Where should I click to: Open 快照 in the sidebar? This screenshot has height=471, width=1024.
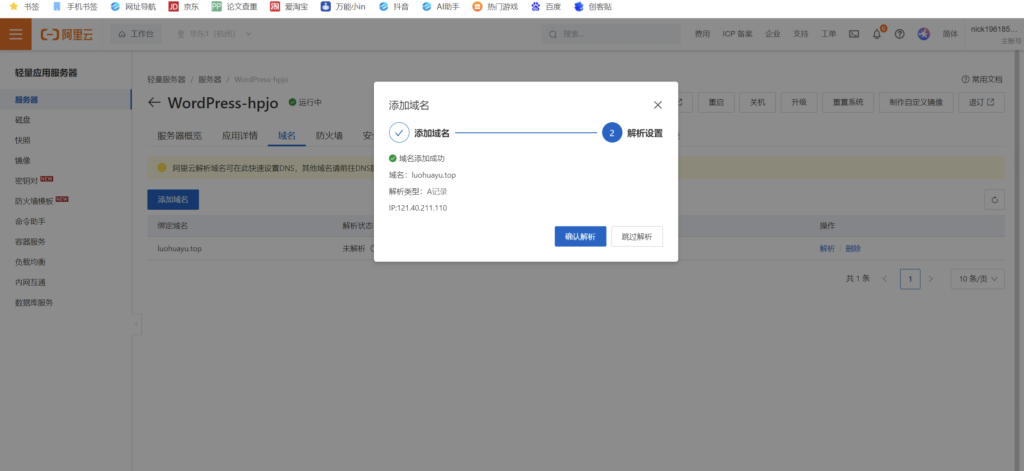coord(23,140)
